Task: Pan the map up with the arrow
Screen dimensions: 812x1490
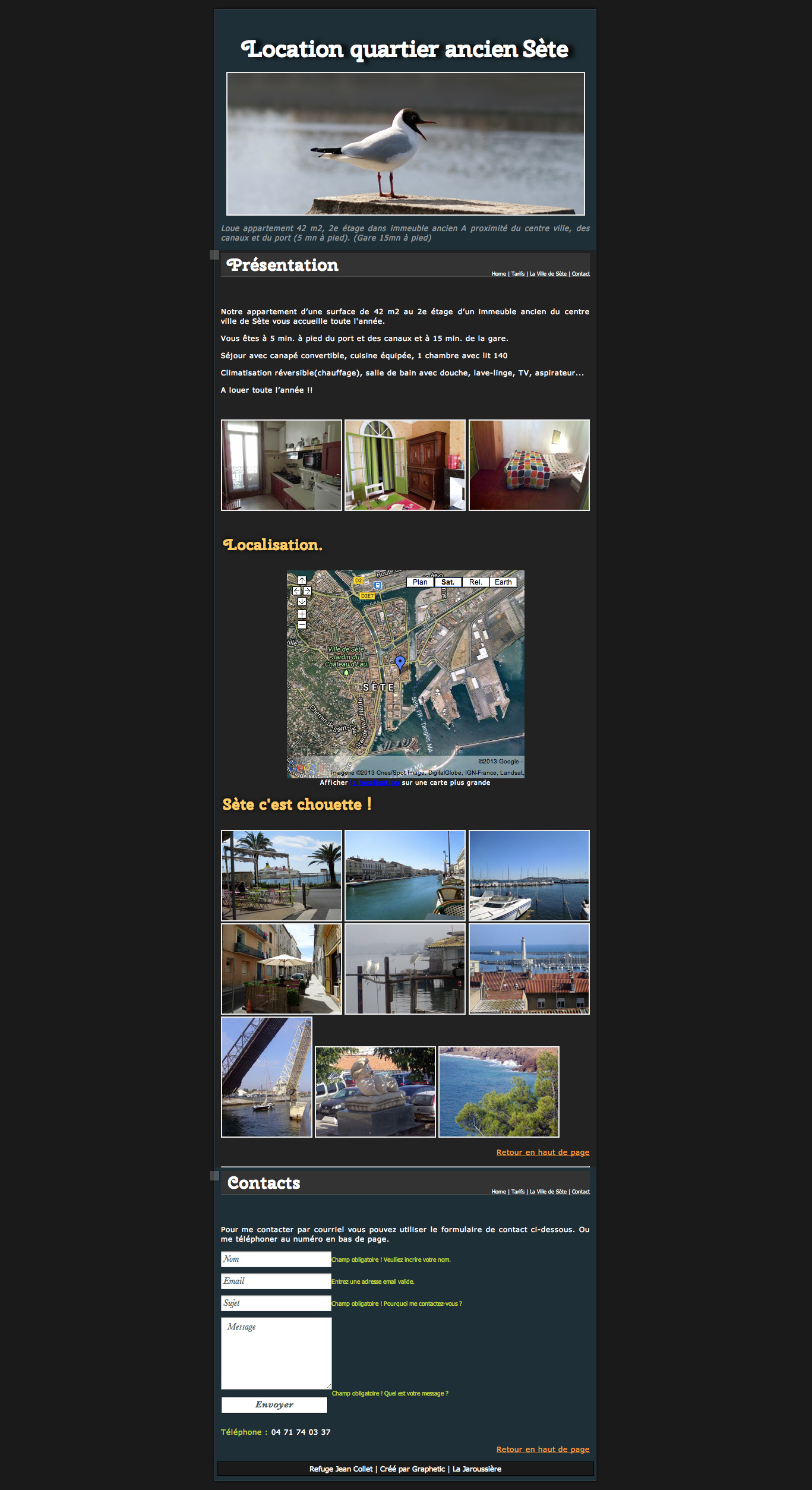Action: [302, 580]
